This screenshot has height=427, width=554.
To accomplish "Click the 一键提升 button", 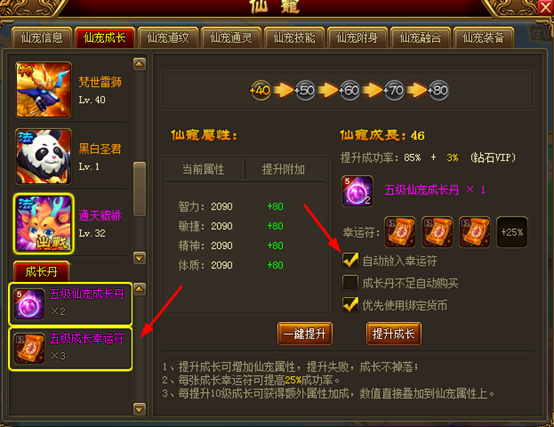I will [x=305, y=333].
